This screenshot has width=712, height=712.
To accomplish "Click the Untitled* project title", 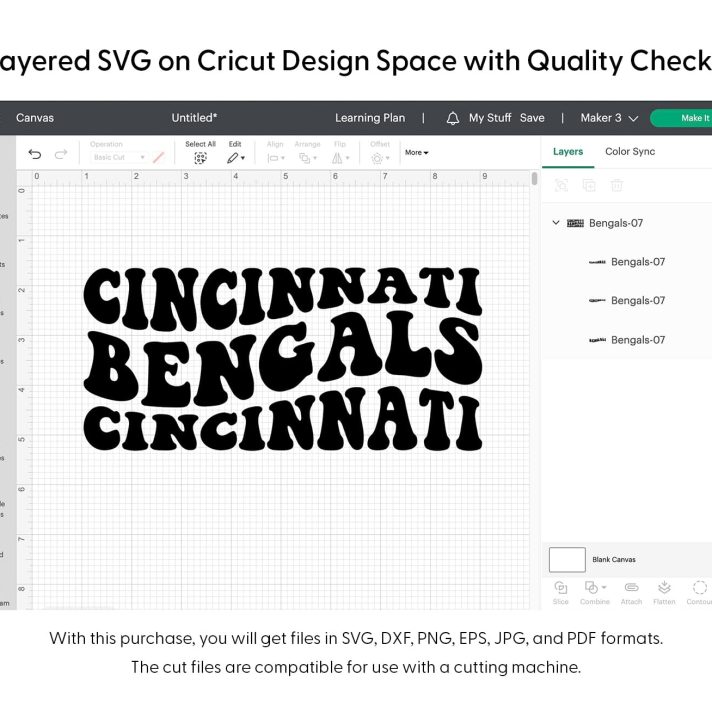I will (194, 118).
